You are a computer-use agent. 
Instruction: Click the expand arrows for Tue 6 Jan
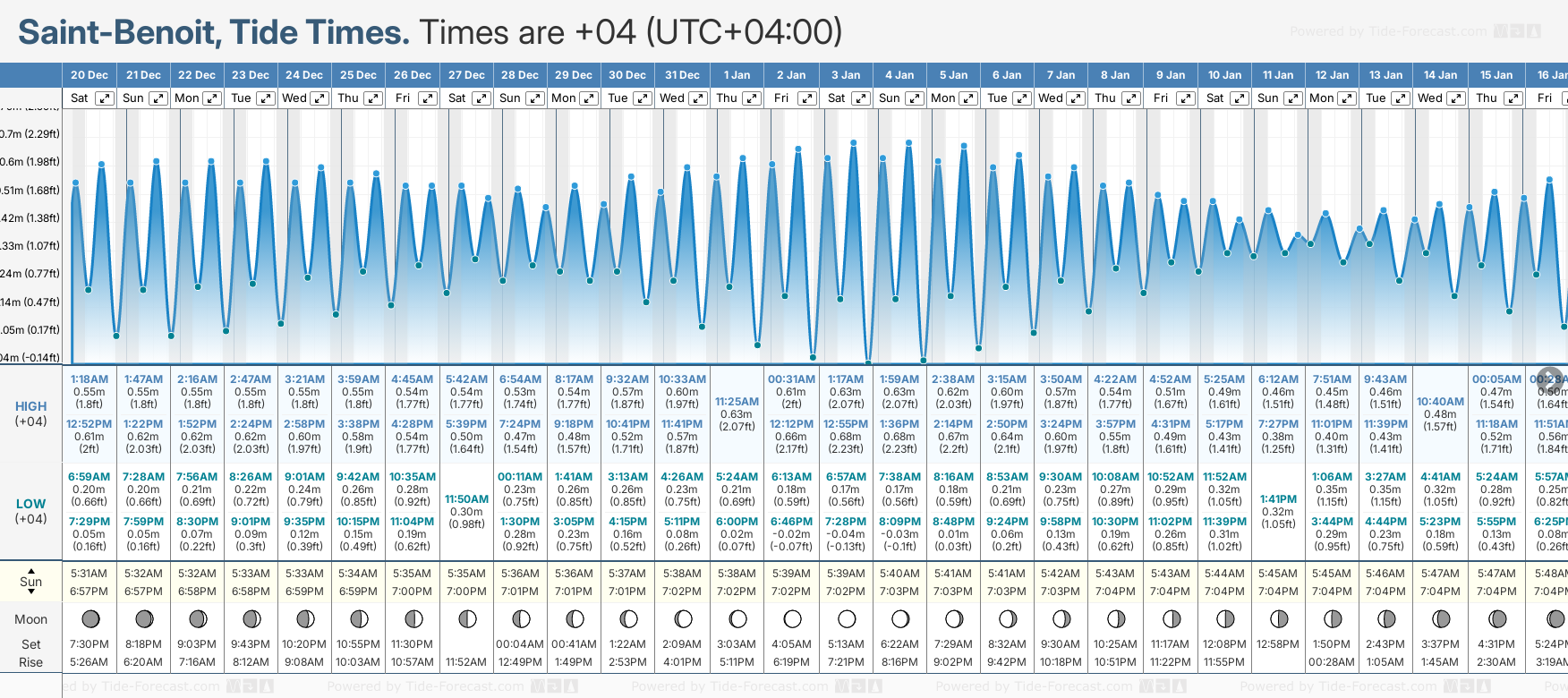1022,98
